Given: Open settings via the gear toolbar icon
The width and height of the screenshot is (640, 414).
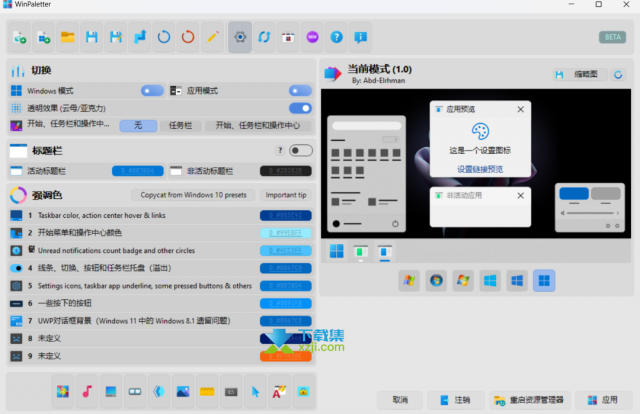Looking at the screenshot, I should click(240, 38).
